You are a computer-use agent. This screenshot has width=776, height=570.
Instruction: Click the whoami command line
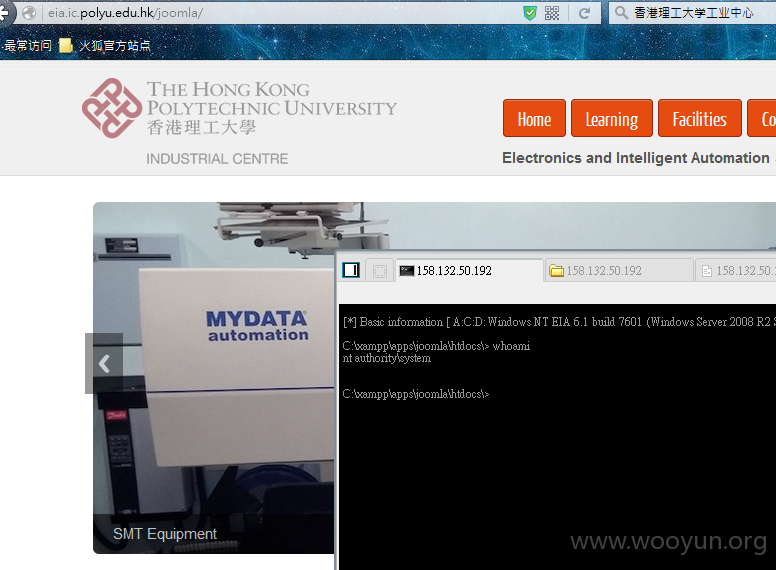(x=436, y=346)
